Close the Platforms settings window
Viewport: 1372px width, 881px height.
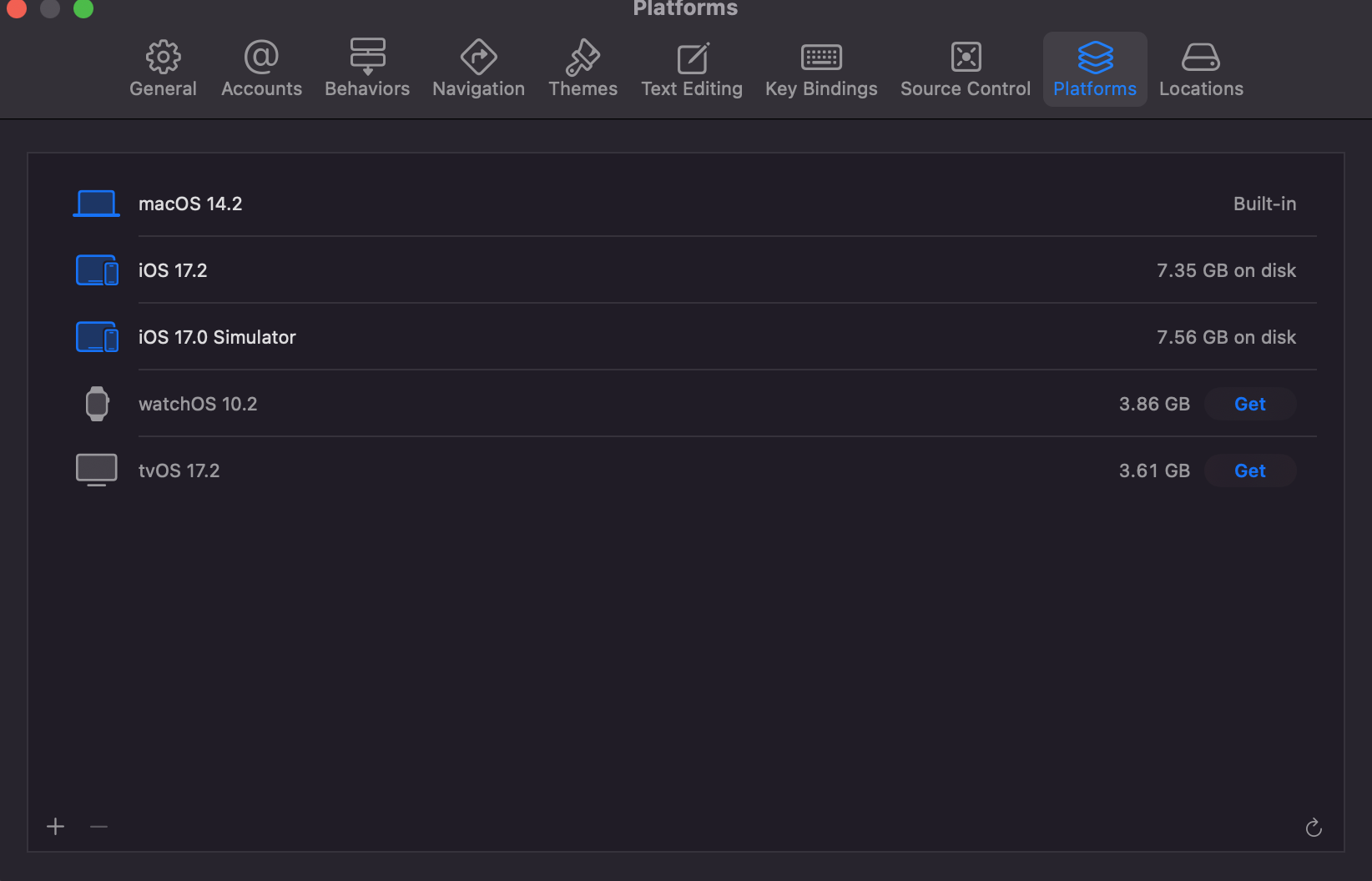tap(17, 8)
